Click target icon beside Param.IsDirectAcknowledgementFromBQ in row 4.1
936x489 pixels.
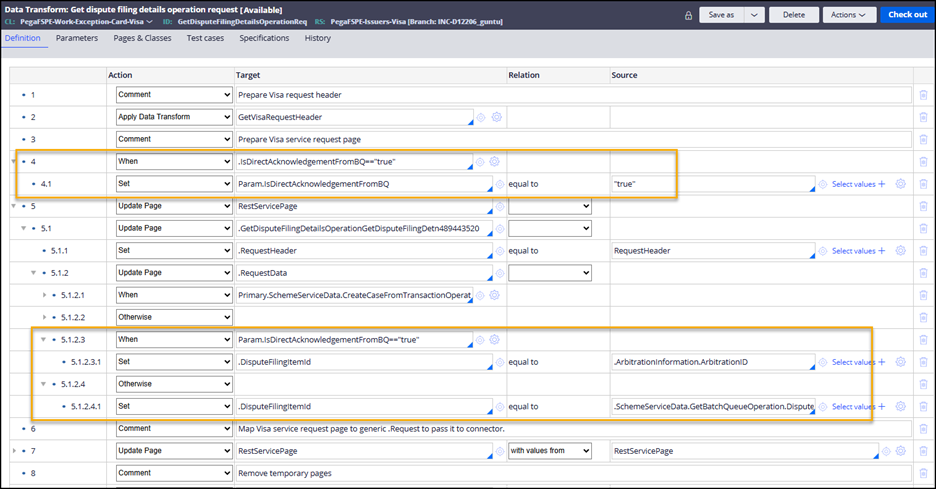click(x=500, y=184)
